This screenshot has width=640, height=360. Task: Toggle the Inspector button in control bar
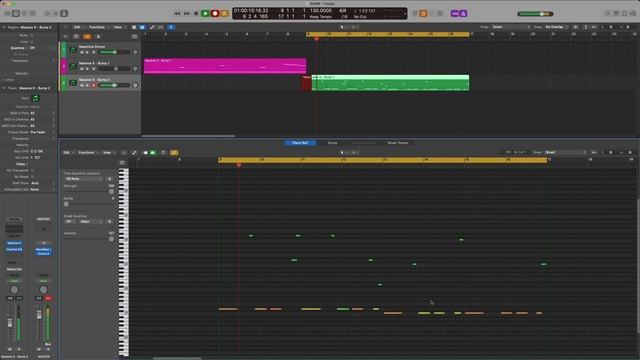click(16, 13)
